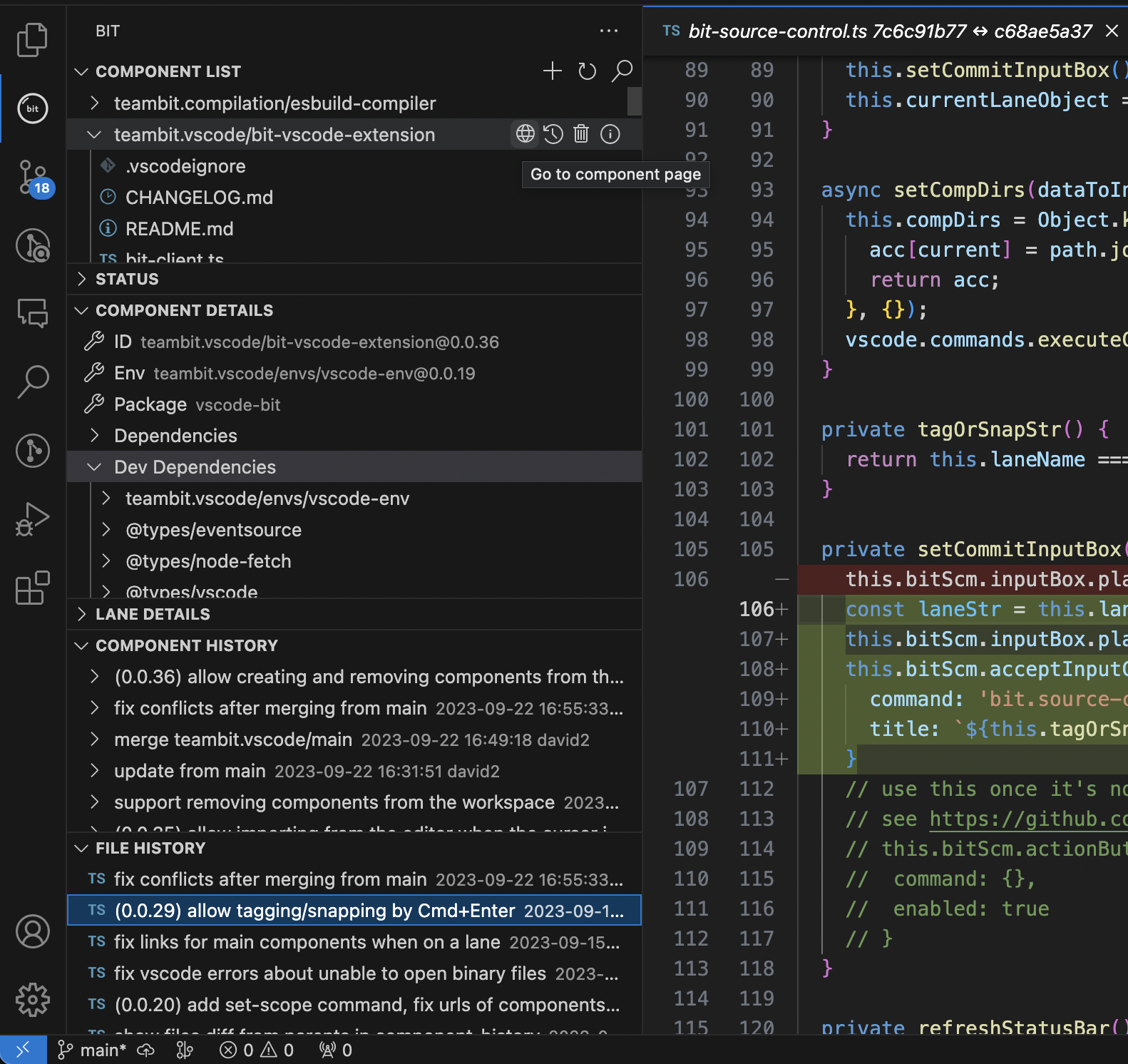The width and height of the screenshot is (1128, 1064).
Task: Open the remote chat/comments view icon
Action: point(33,313)
